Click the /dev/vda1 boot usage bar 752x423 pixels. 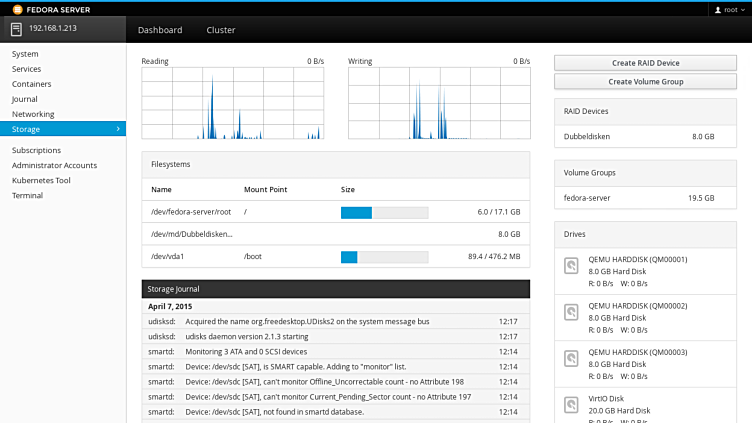click(x=384, y=257)
